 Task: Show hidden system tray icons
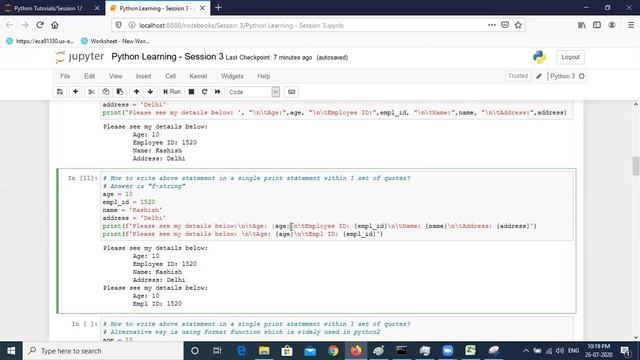pyautogui.click(x=526, y=351)
